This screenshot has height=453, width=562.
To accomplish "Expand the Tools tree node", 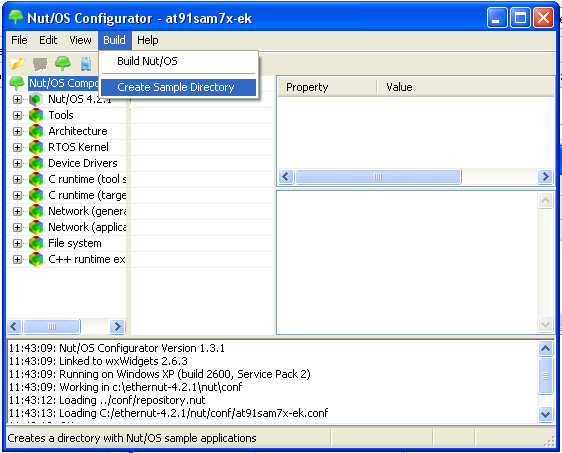I will click(x=17, y=115).
